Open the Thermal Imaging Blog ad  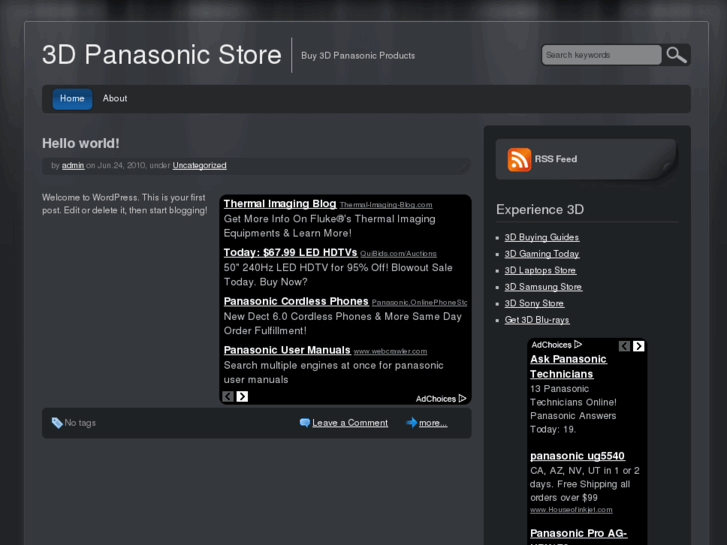coord(280,204)
